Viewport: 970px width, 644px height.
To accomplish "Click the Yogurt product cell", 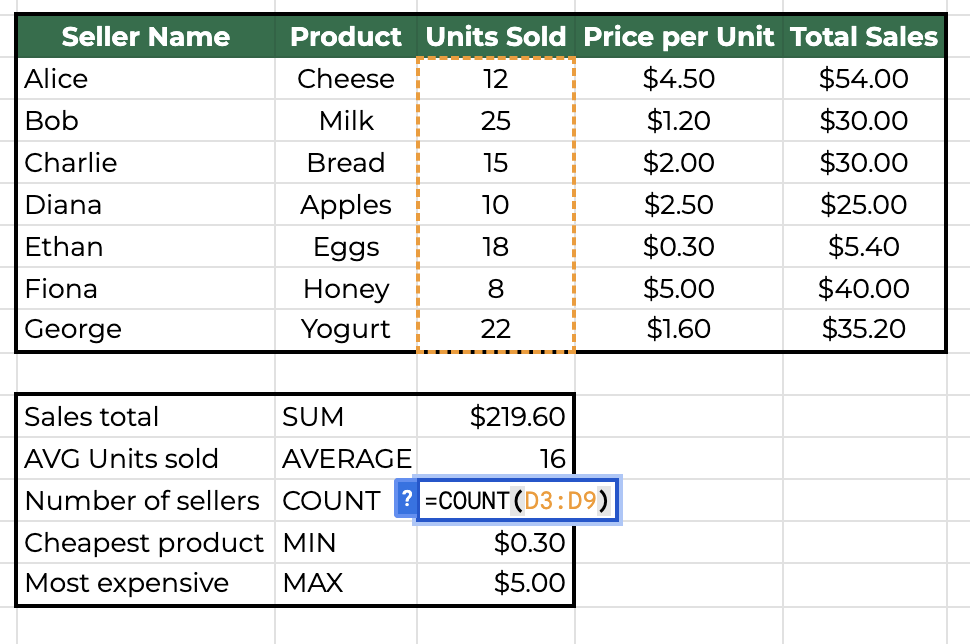I will point(346,329).
